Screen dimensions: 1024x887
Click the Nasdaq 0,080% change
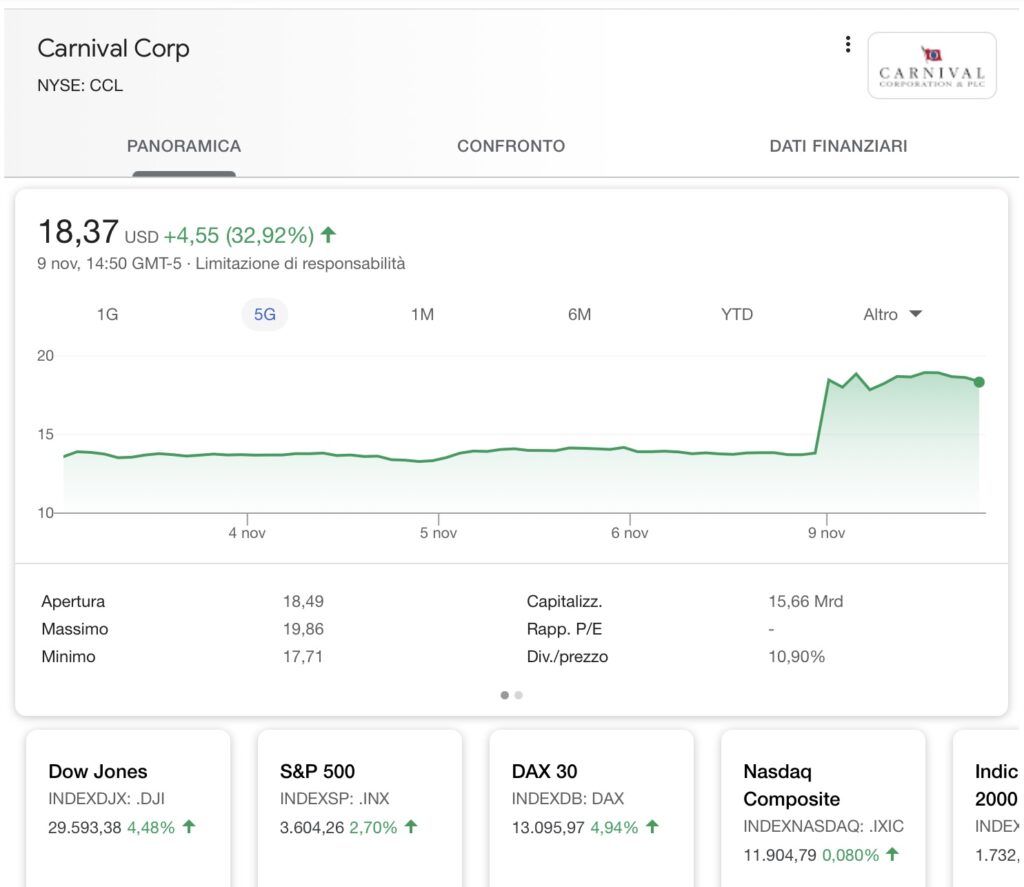850,855
